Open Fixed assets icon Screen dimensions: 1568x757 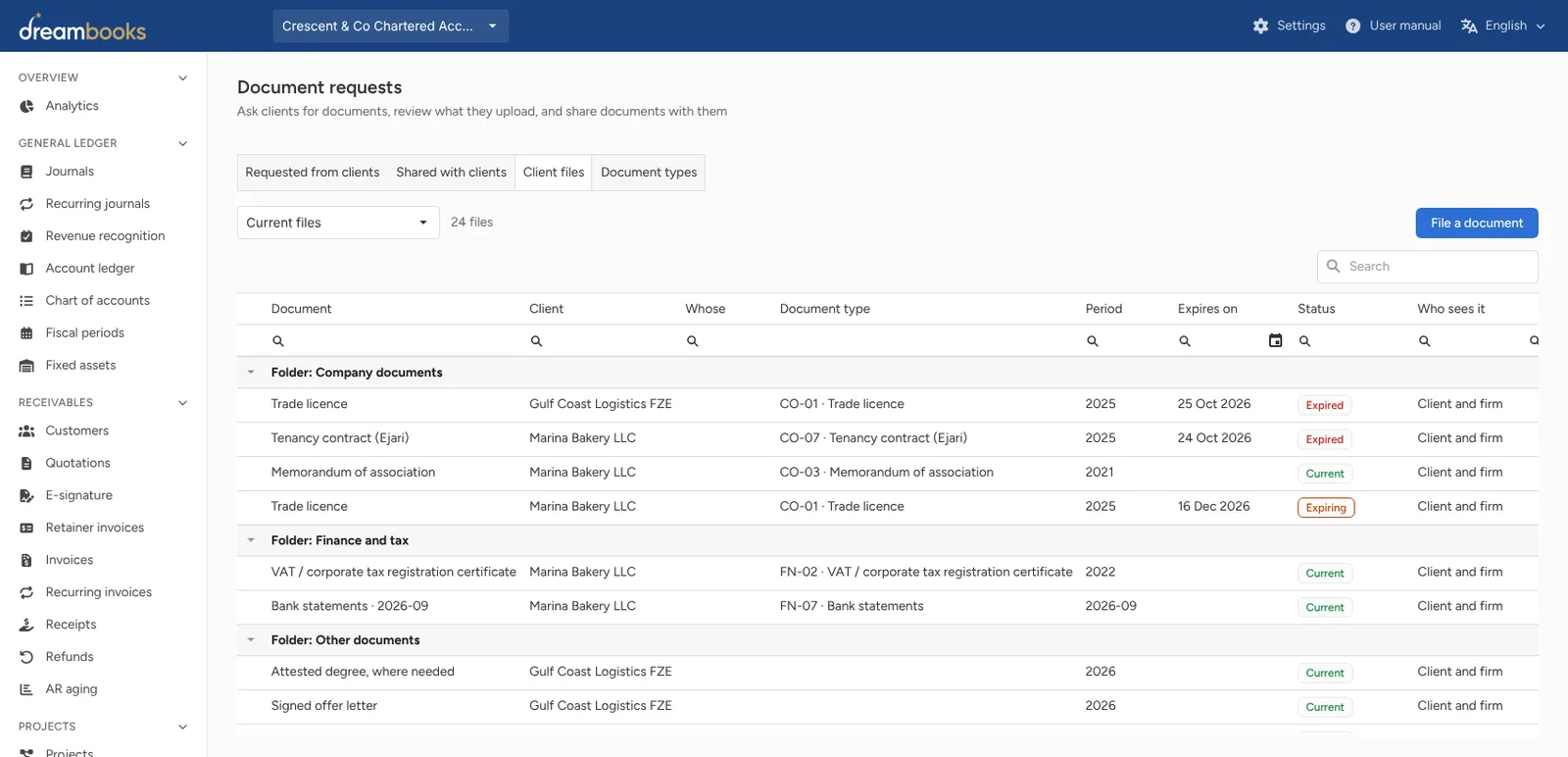click(x=26, y=366)
